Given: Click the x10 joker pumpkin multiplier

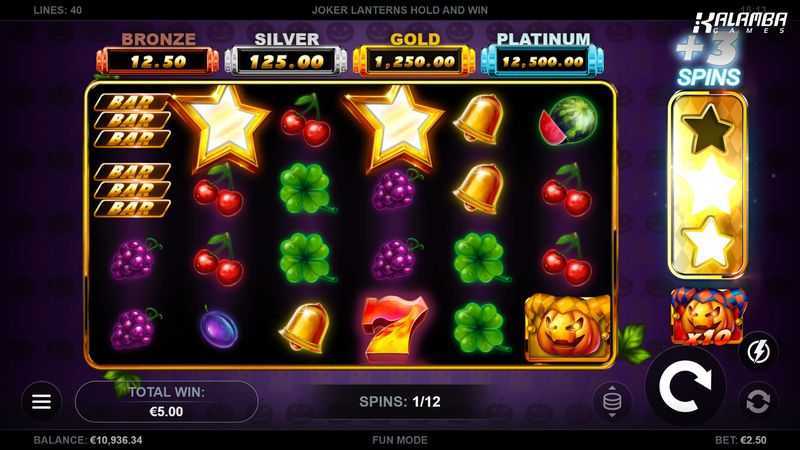Looking at the screenshot, I should (708, 316).
